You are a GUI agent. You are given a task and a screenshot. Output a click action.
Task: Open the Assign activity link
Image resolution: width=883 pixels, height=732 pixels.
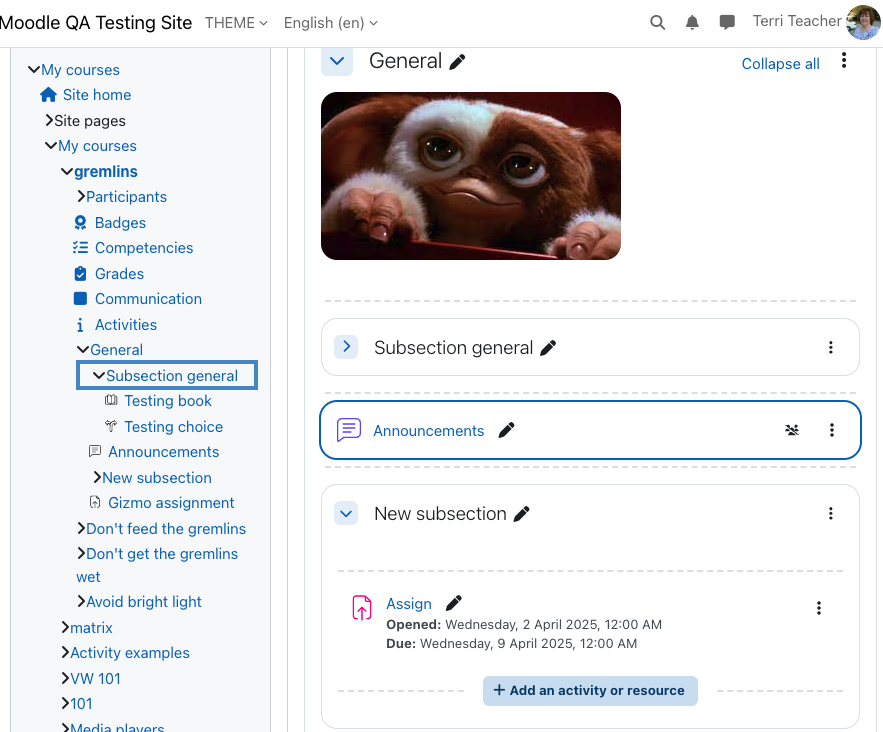(x=409, y=604)
